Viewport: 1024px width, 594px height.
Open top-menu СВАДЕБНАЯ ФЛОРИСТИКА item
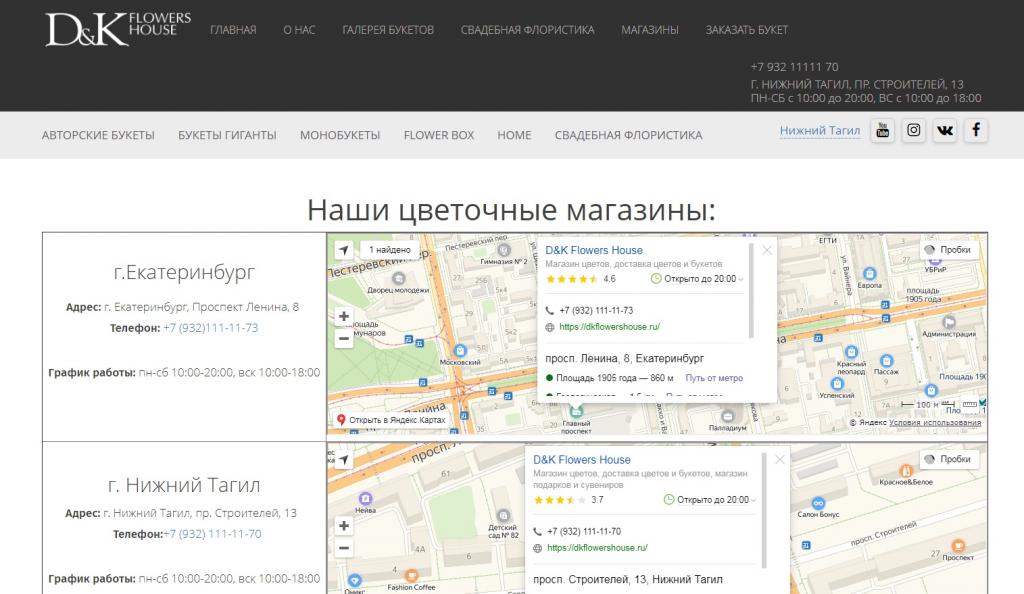coord(528,30)
